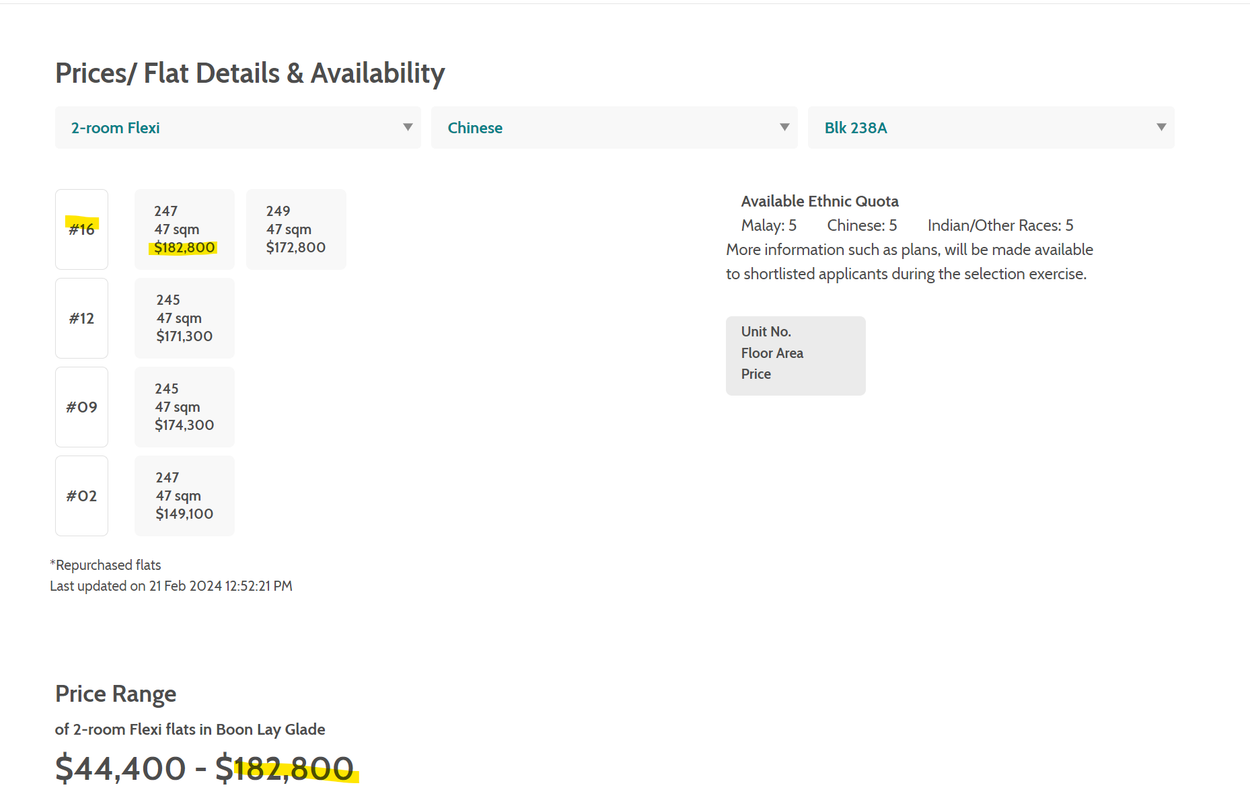Click the Last updated on 21 Feb 2024 text

coord(171,586)
